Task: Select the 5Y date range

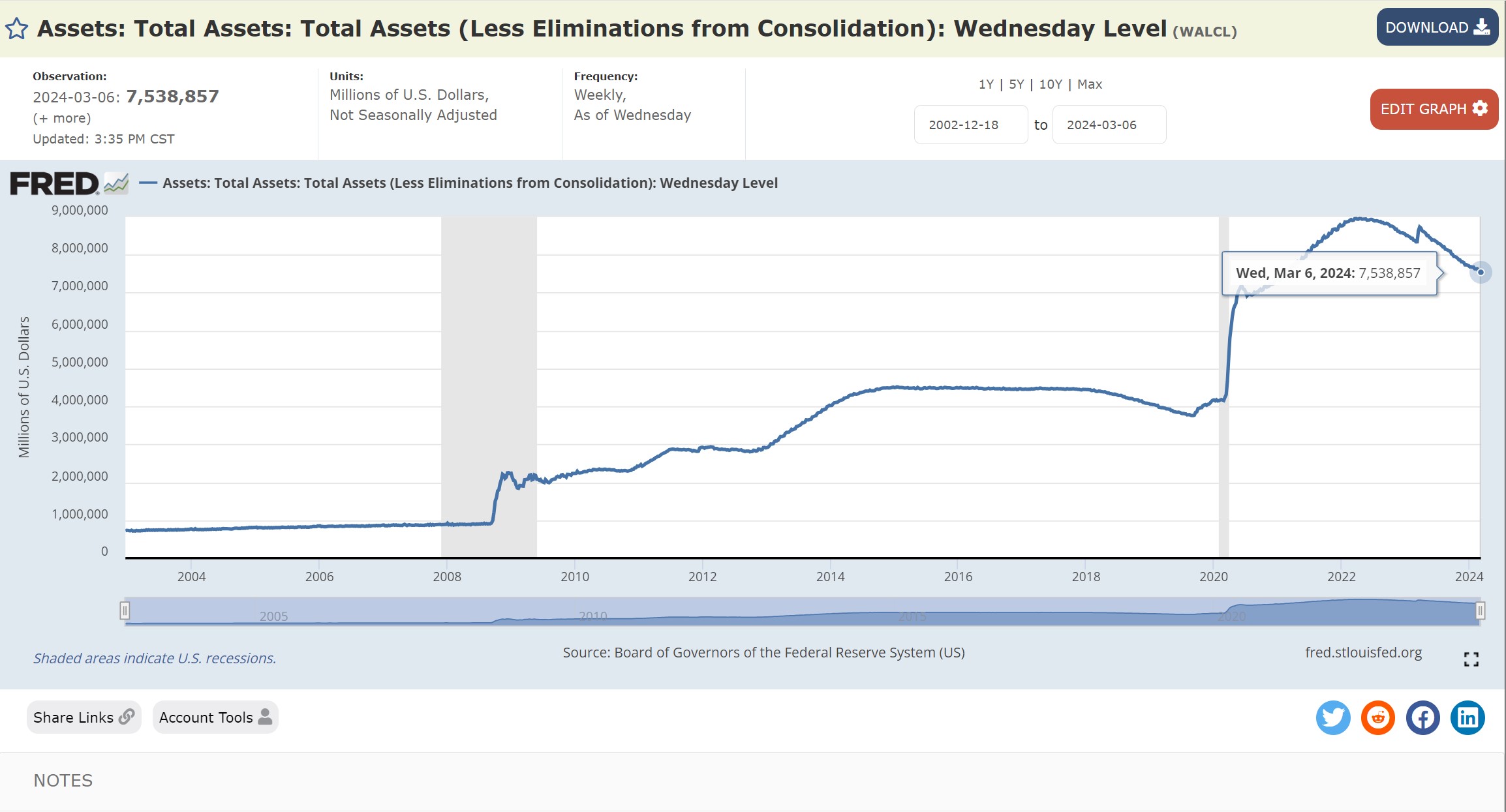Action: (x=1017, y=84)
